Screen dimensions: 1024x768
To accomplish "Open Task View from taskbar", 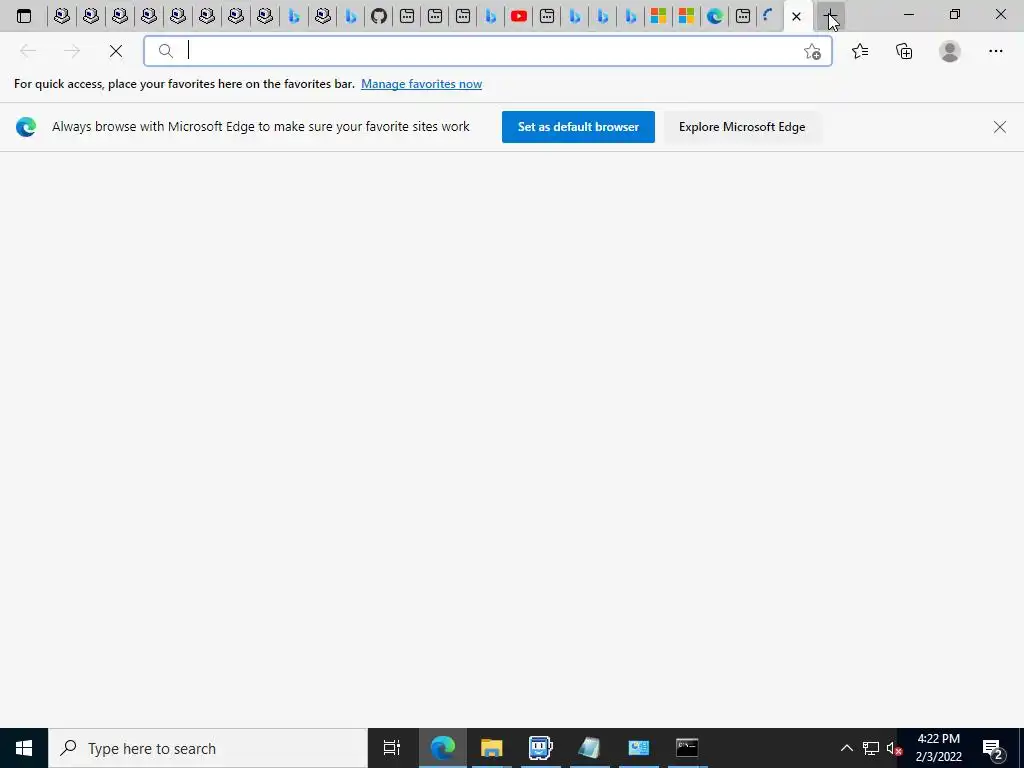I will coord(392,748).
